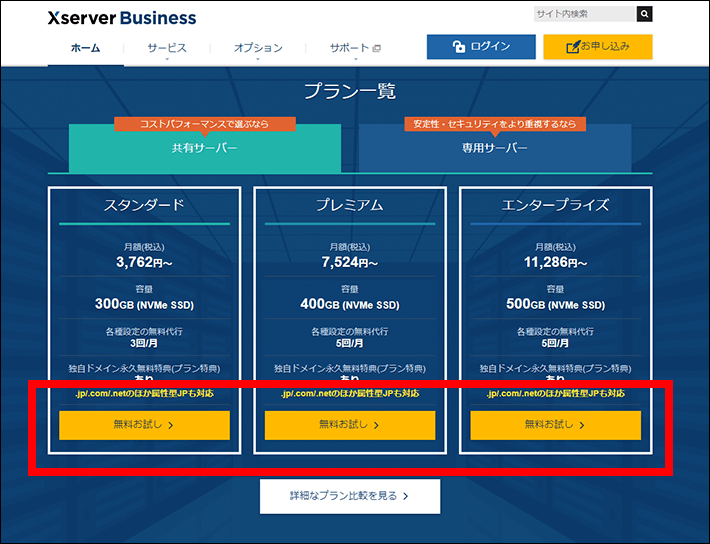The image size is (710, 544).
Task: Click the お申し込み button
Action: pos(598,47)
